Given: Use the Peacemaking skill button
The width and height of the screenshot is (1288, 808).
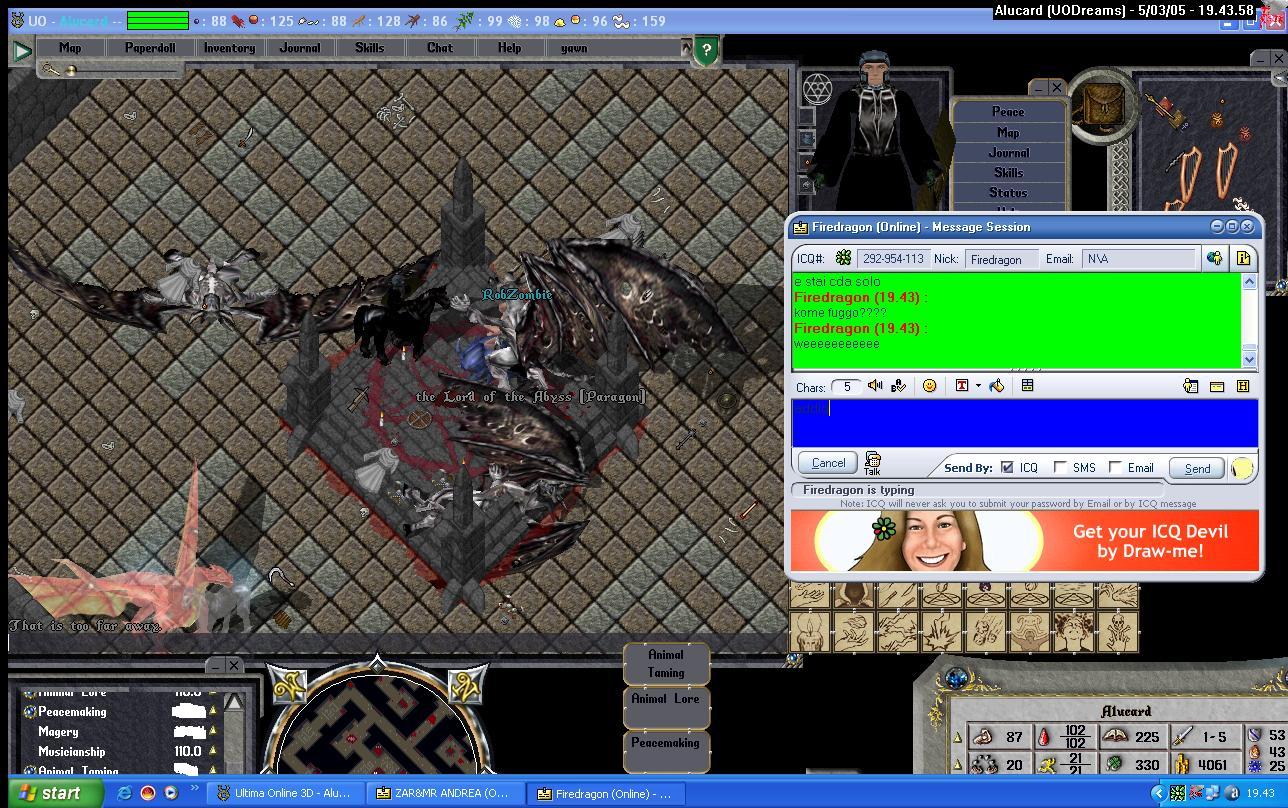Looking at the screenshot, I should point(666,750).
